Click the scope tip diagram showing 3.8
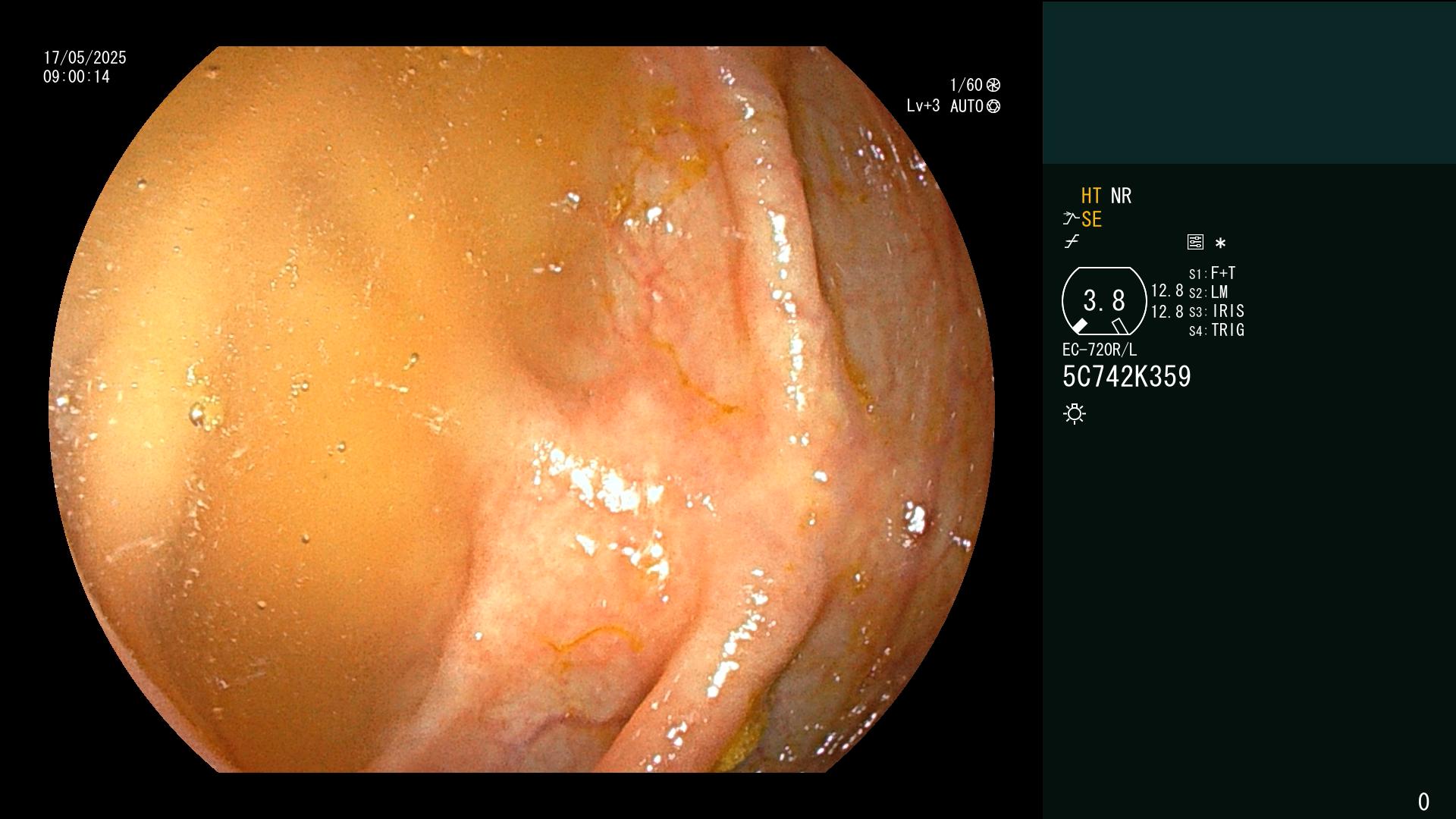 1104,301
